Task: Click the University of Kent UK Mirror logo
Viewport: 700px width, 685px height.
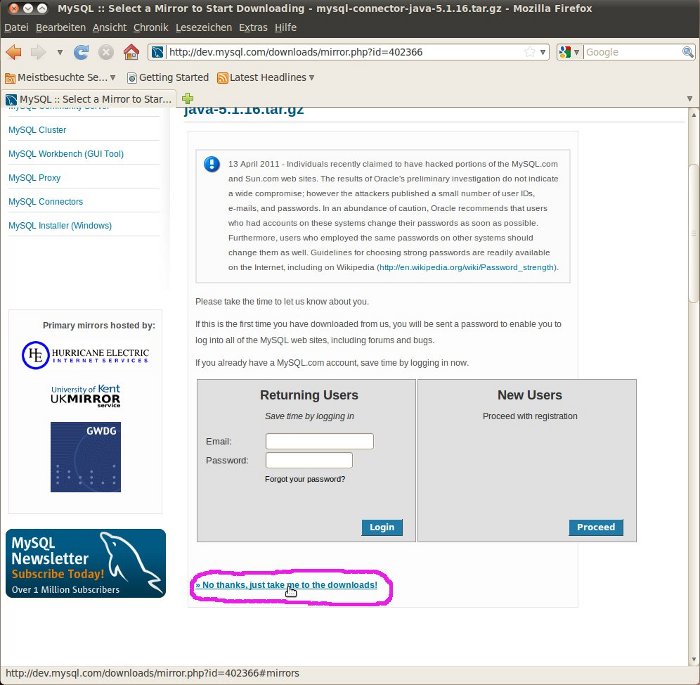Action: click(85, 396)
